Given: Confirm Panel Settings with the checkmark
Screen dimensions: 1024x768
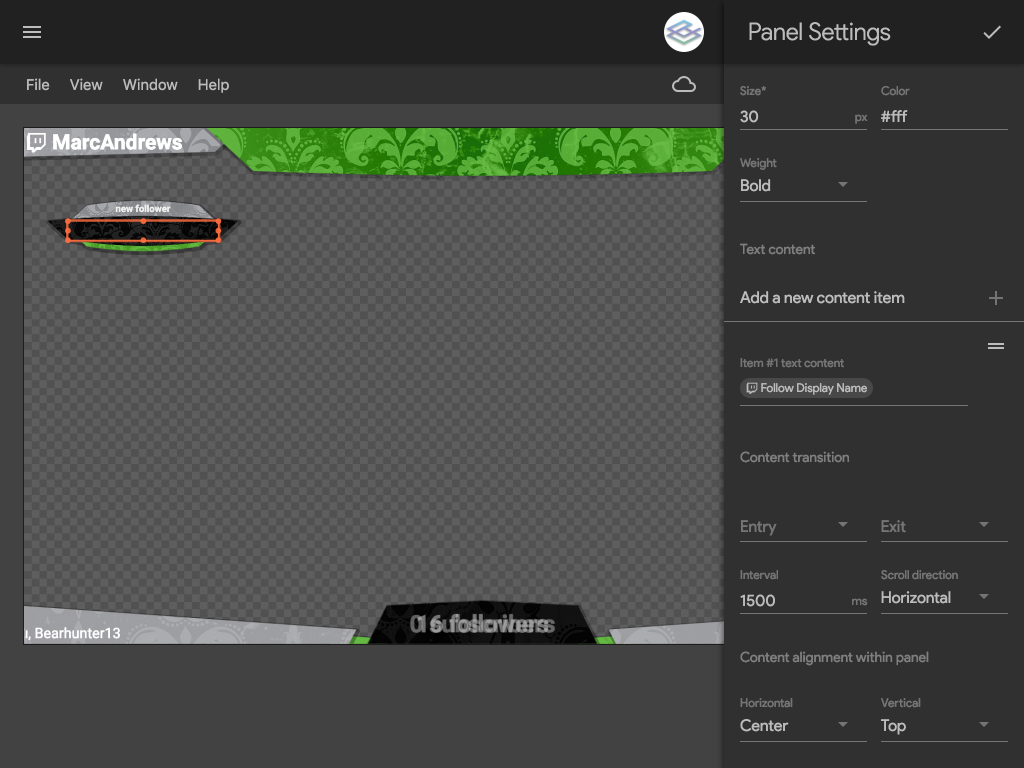Looking at the screenshot, I should [992, 32].
